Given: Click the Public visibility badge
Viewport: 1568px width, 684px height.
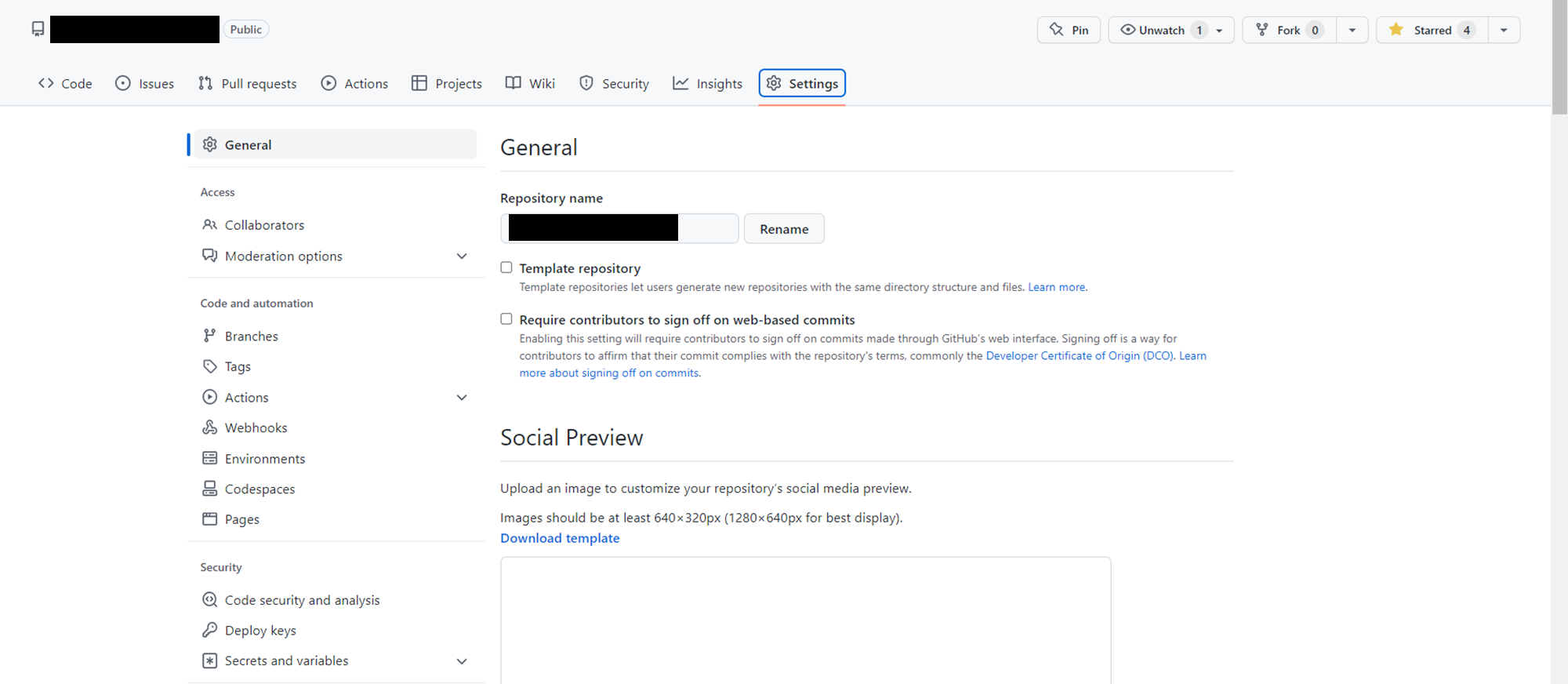Looking at the screenshot, I should [246, 29].
